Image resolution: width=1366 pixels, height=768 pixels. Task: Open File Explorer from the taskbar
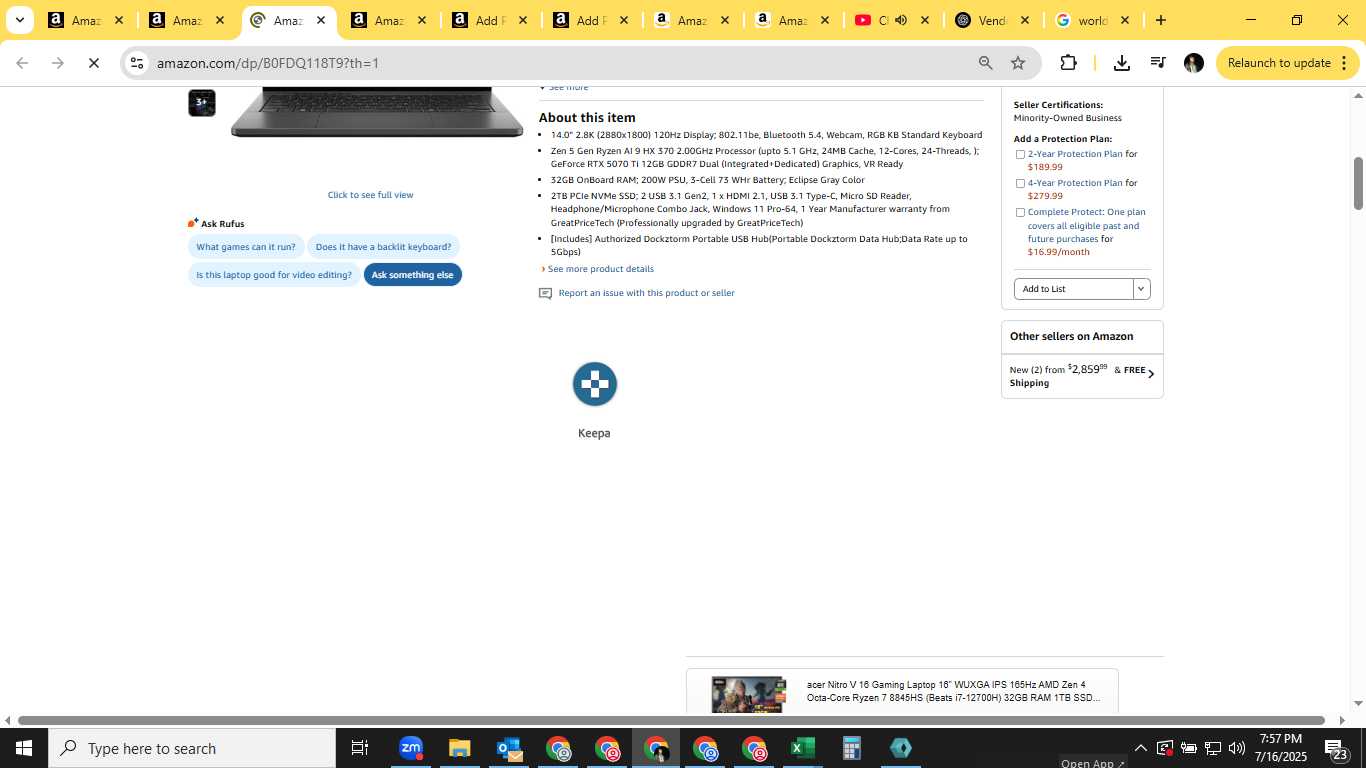click(x=459, y=748)
